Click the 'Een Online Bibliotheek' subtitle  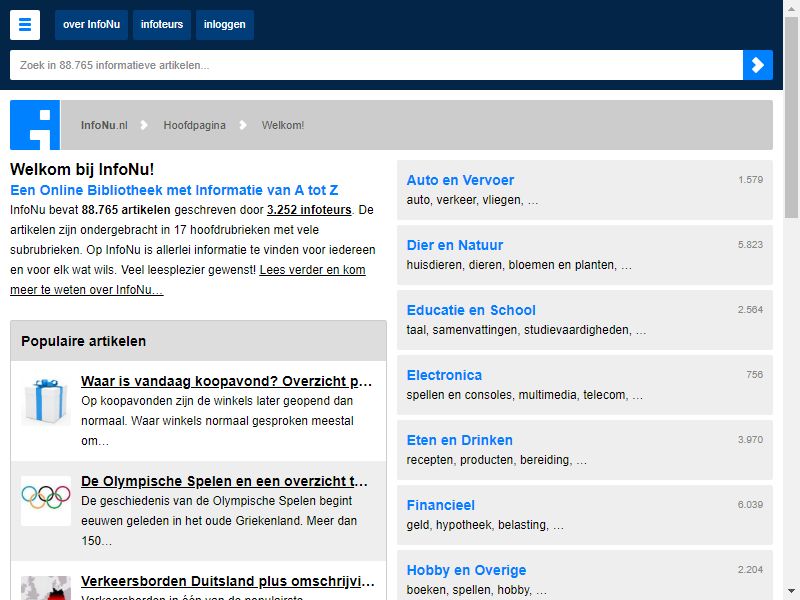tap(174, 190)
